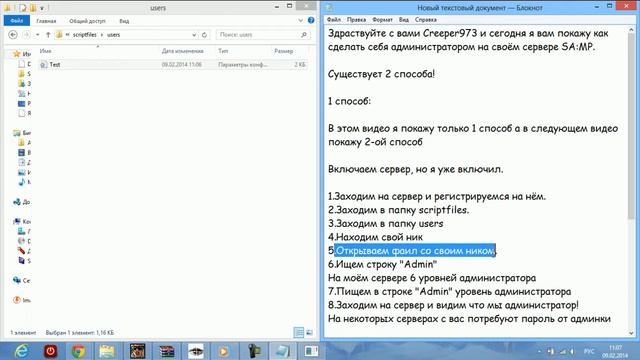Open Notepad's Файл menu
The image size is (640, 360).
tap(334, 20)
